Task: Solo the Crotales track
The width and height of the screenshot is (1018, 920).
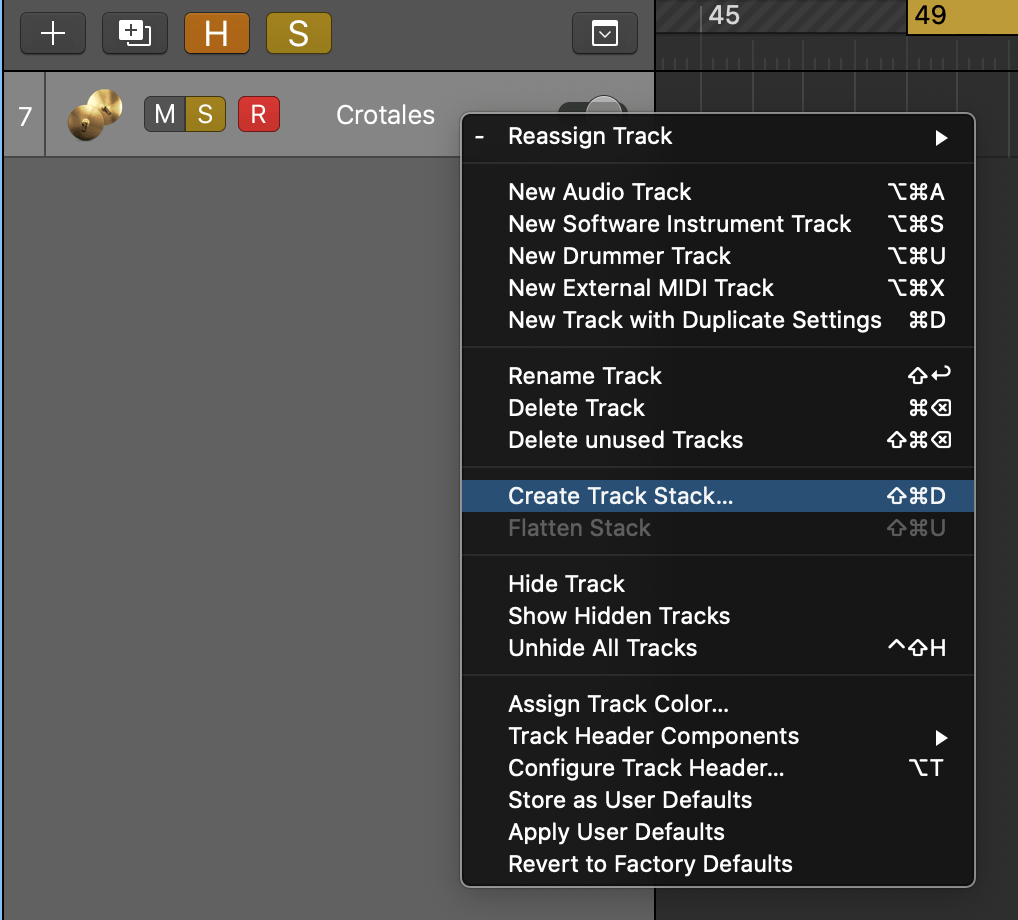Action: coord(205,115)
